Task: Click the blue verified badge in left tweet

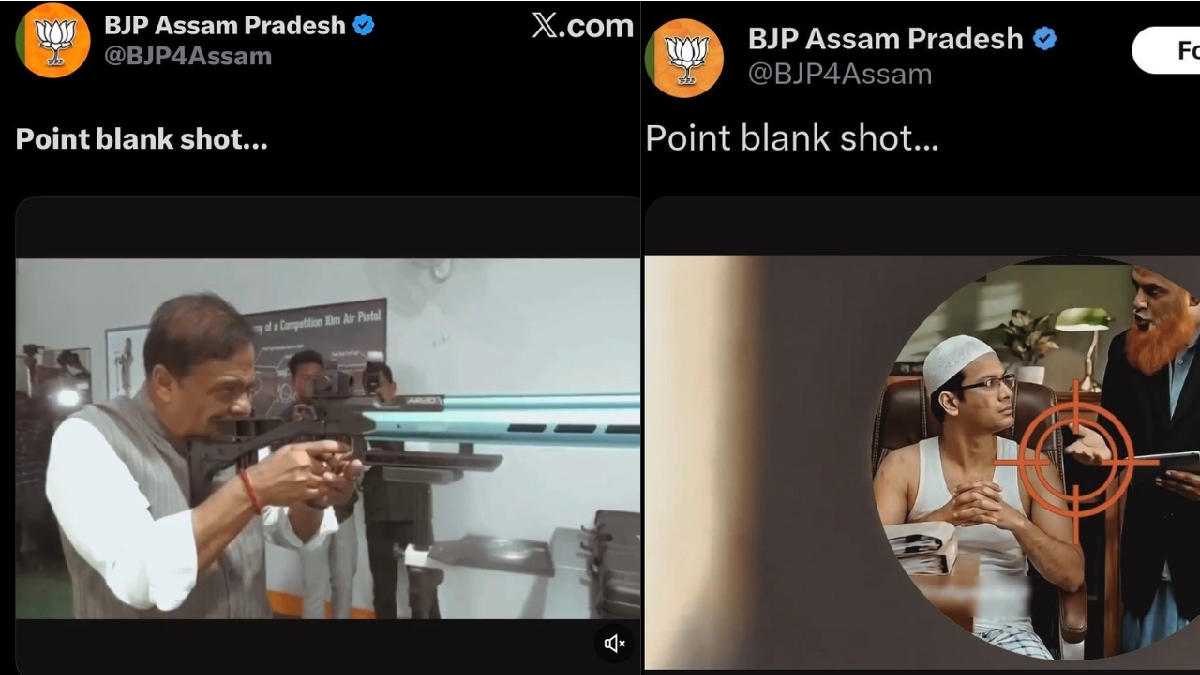Action: (x=364, y=26)
